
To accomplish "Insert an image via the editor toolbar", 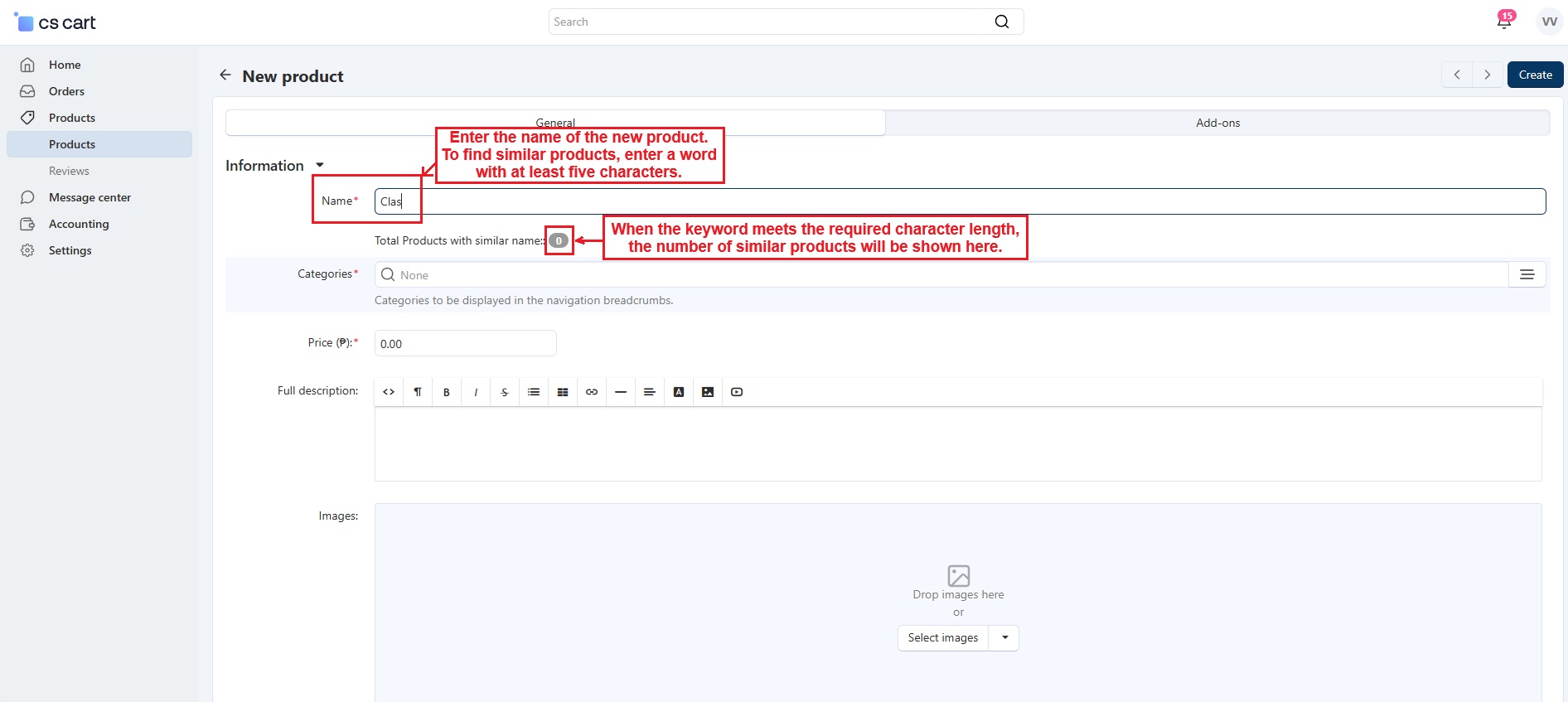I will (x=708, y=392).
